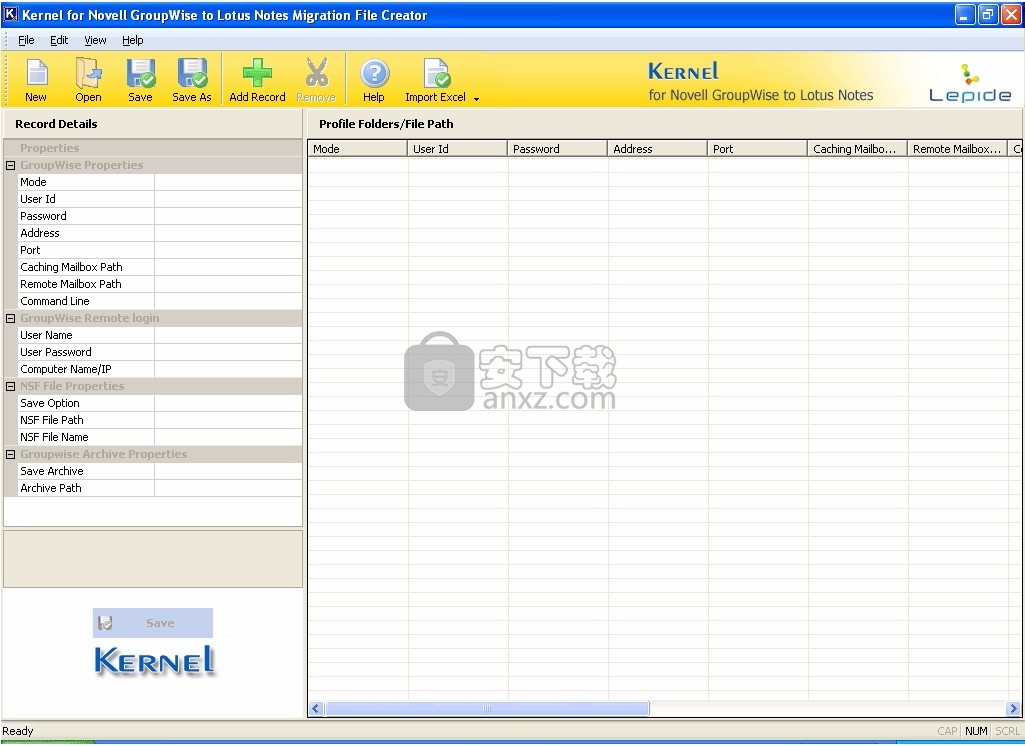Image resolution: width=1025 pixels, height=746 pixels.
Task: Open the View menu
Action: (95, 40)
